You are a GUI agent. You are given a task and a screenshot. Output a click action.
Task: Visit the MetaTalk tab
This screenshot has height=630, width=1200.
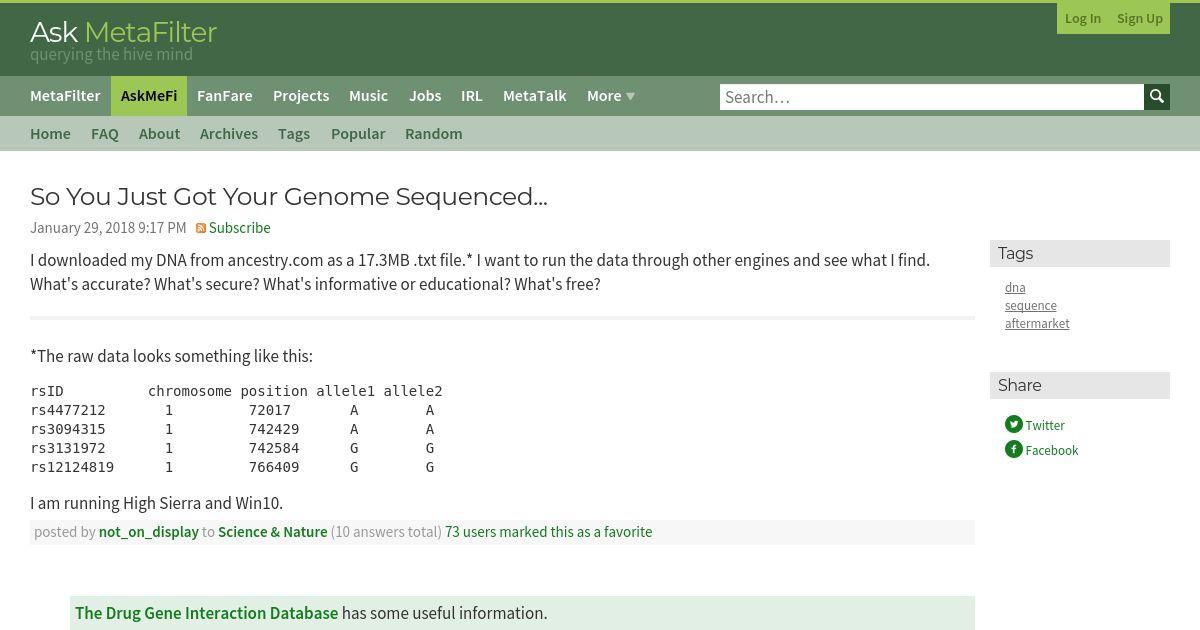tap(535, 96)
